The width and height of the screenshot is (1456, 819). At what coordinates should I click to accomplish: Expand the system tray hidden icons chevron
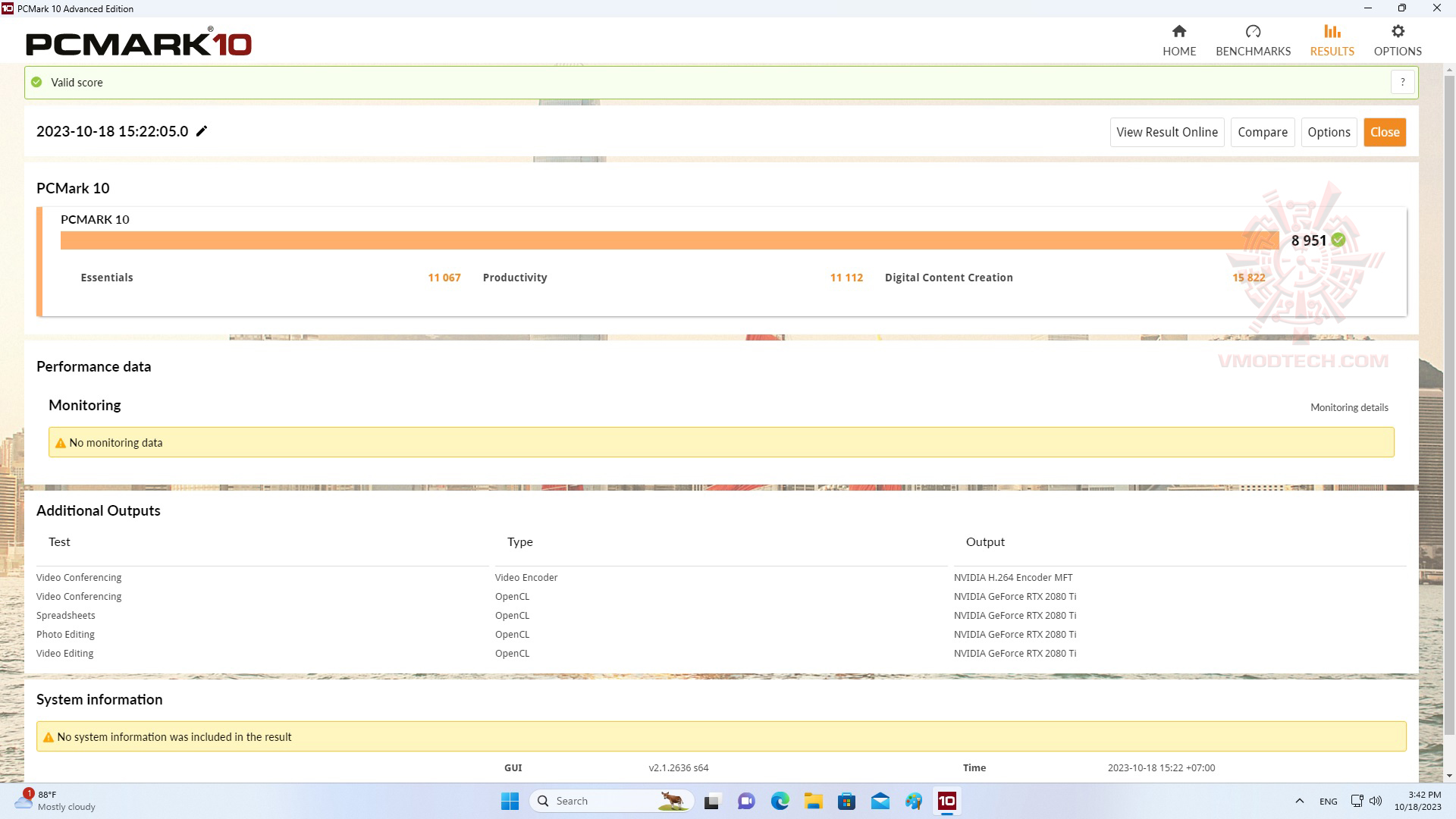click(x=1299, y=801)
